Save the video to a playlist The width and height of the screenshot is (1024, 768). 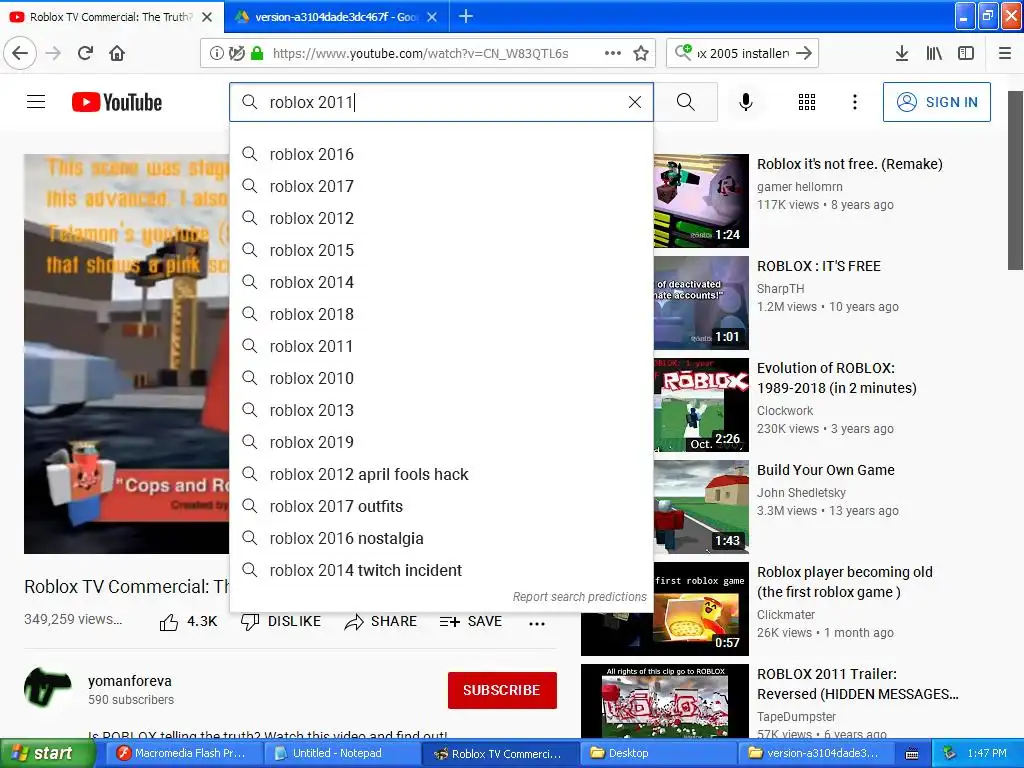471,622
